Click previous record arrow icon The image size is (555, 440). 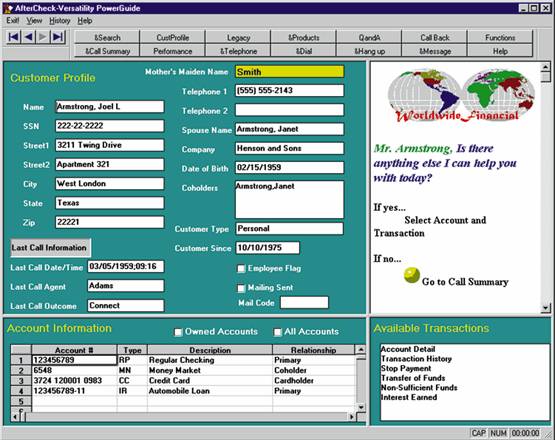28,37
